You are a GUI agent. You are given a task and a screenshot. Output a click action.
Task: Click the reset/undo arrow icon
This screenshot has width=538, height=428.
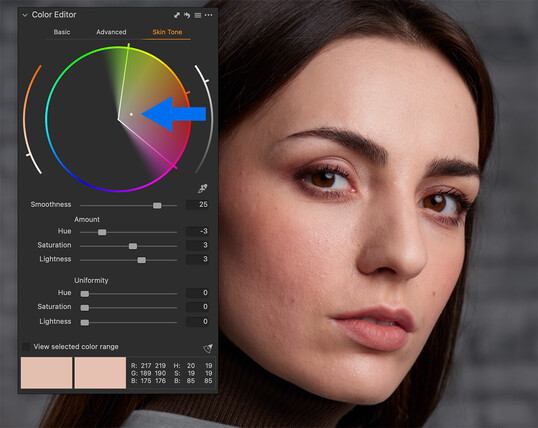[x=187, y=15]
